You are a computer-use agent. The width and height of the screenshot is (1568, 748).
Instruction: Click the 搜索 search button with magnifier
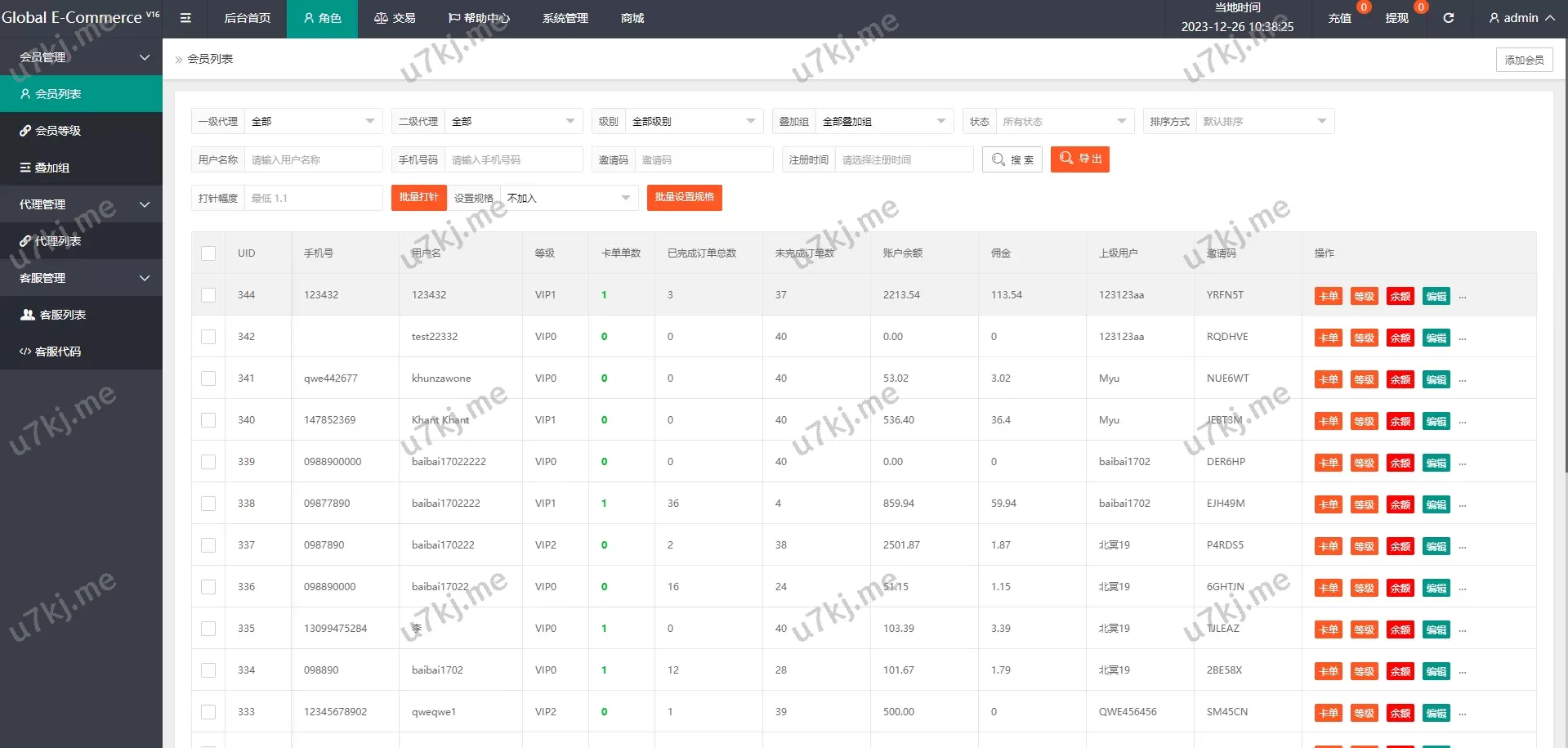[x=1012, y=159]
